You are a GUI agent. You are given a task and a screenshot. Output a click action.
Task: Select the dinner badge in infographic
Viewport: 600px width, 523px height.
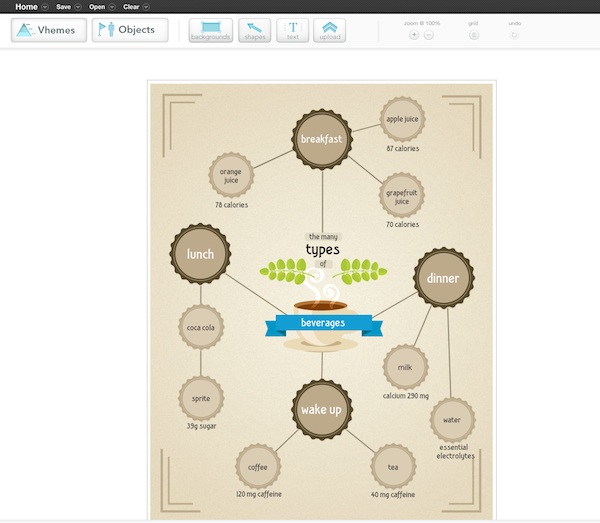point(443,278)
